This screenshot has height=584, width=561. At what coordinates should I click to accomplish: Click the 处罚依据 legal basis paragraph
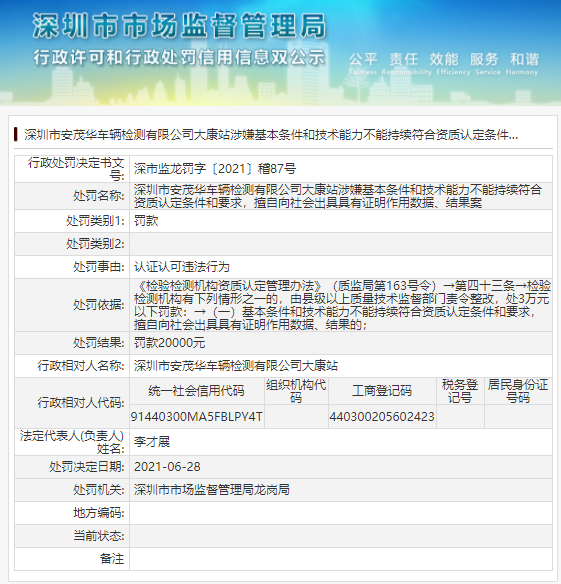[342, 305]
